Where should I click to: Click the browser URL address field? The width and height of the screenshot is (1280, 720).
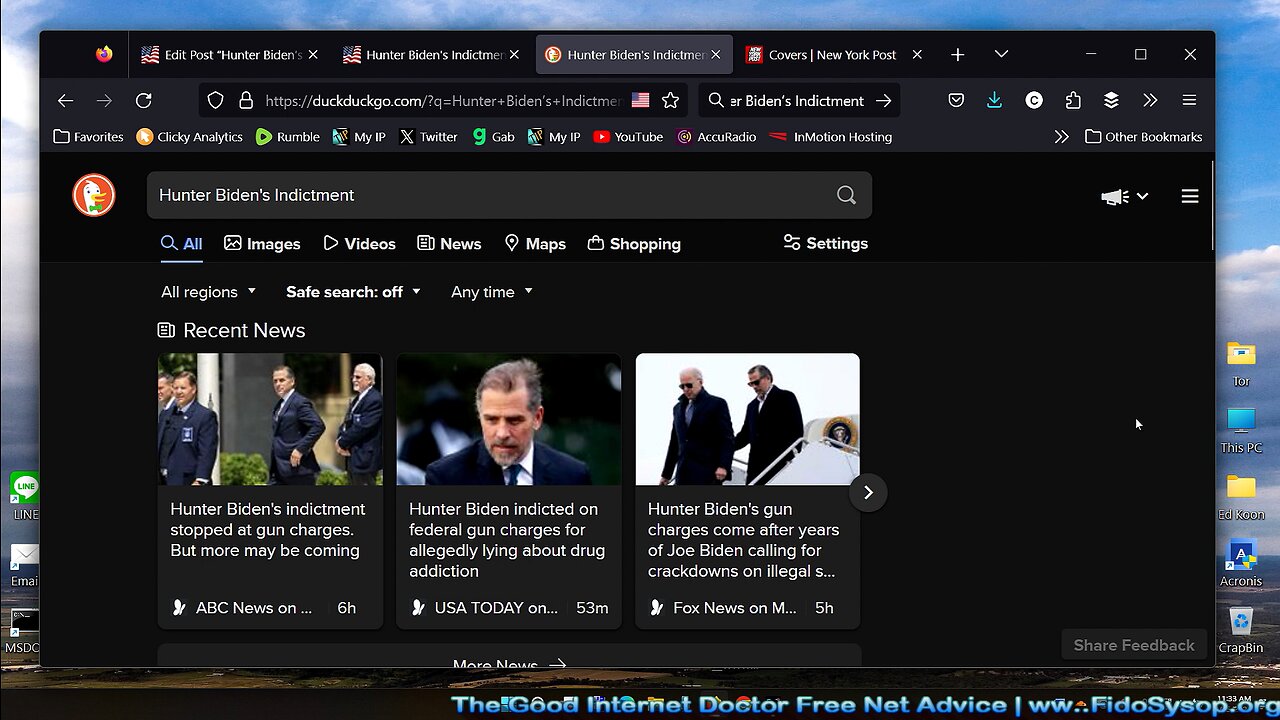(x=443, y=100)
